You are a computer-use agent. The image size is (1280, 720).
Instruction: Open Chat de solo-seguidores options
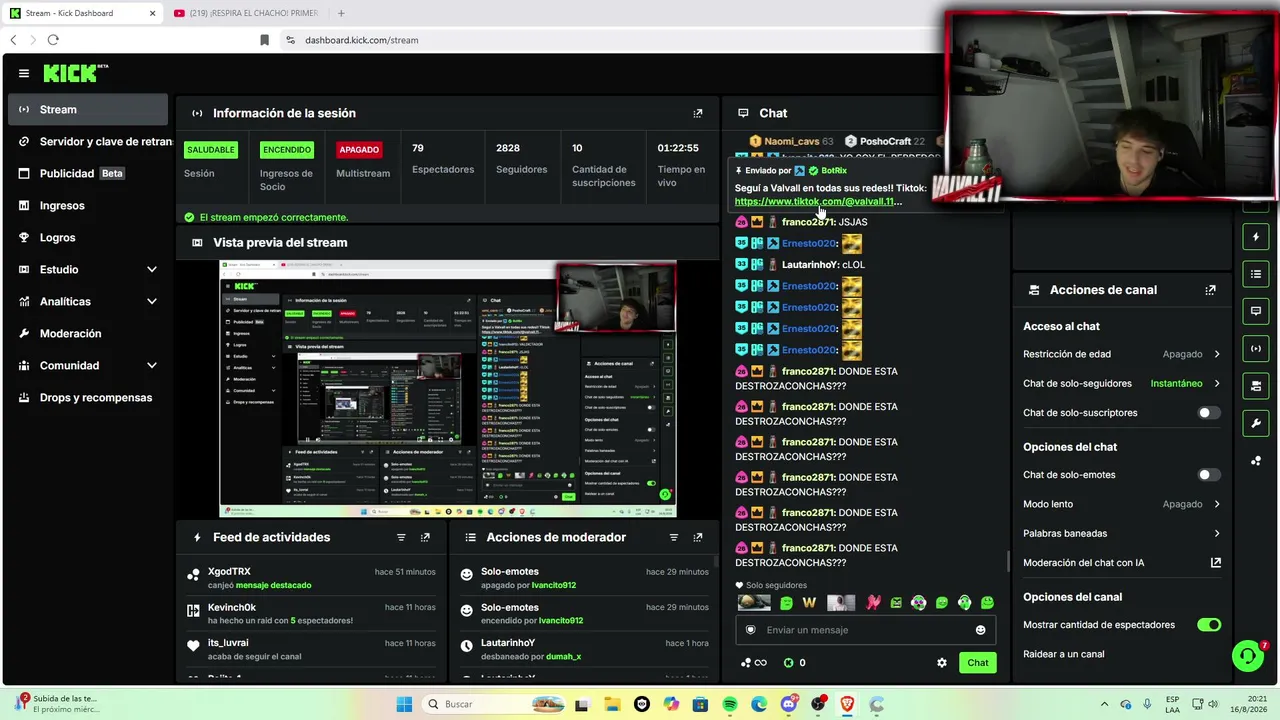[1121, 383]
